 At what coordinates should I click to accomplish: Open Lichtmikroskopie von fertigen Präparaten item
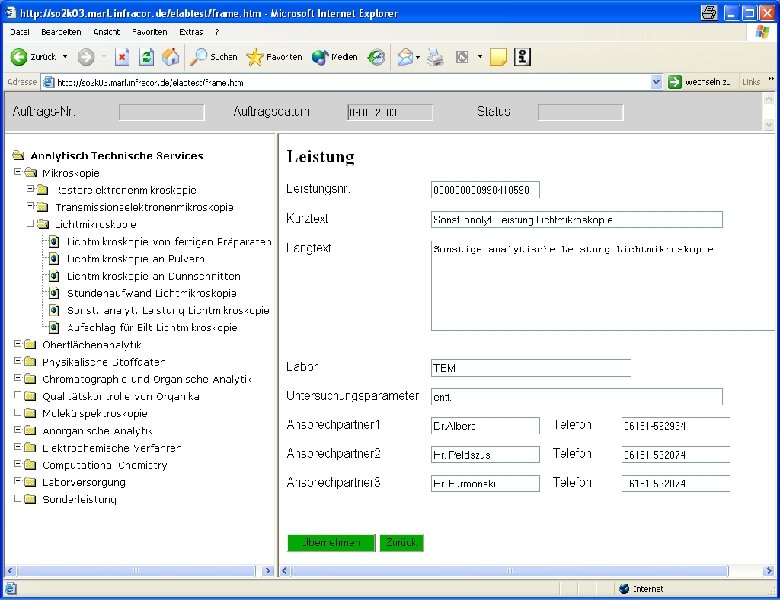click(169, 242)
